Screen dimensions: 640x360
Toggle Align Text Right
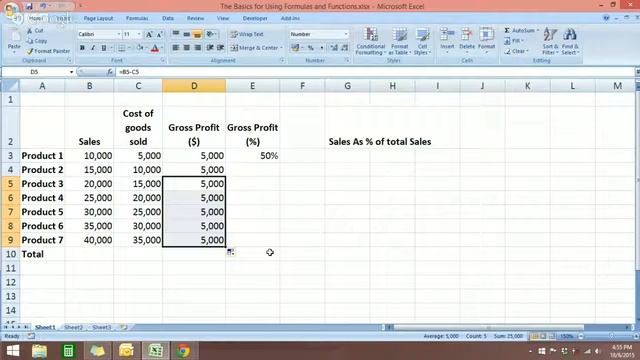[197, 48]
